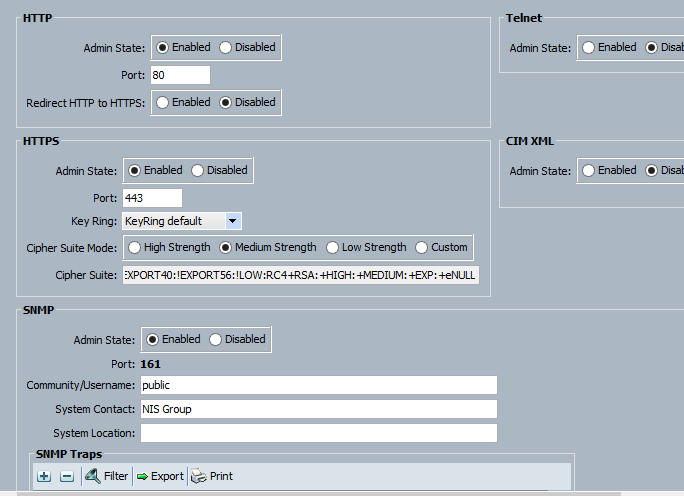Focus the Cipher Suite text field
The image size is (684, 496).
click(x=301, y=275)
